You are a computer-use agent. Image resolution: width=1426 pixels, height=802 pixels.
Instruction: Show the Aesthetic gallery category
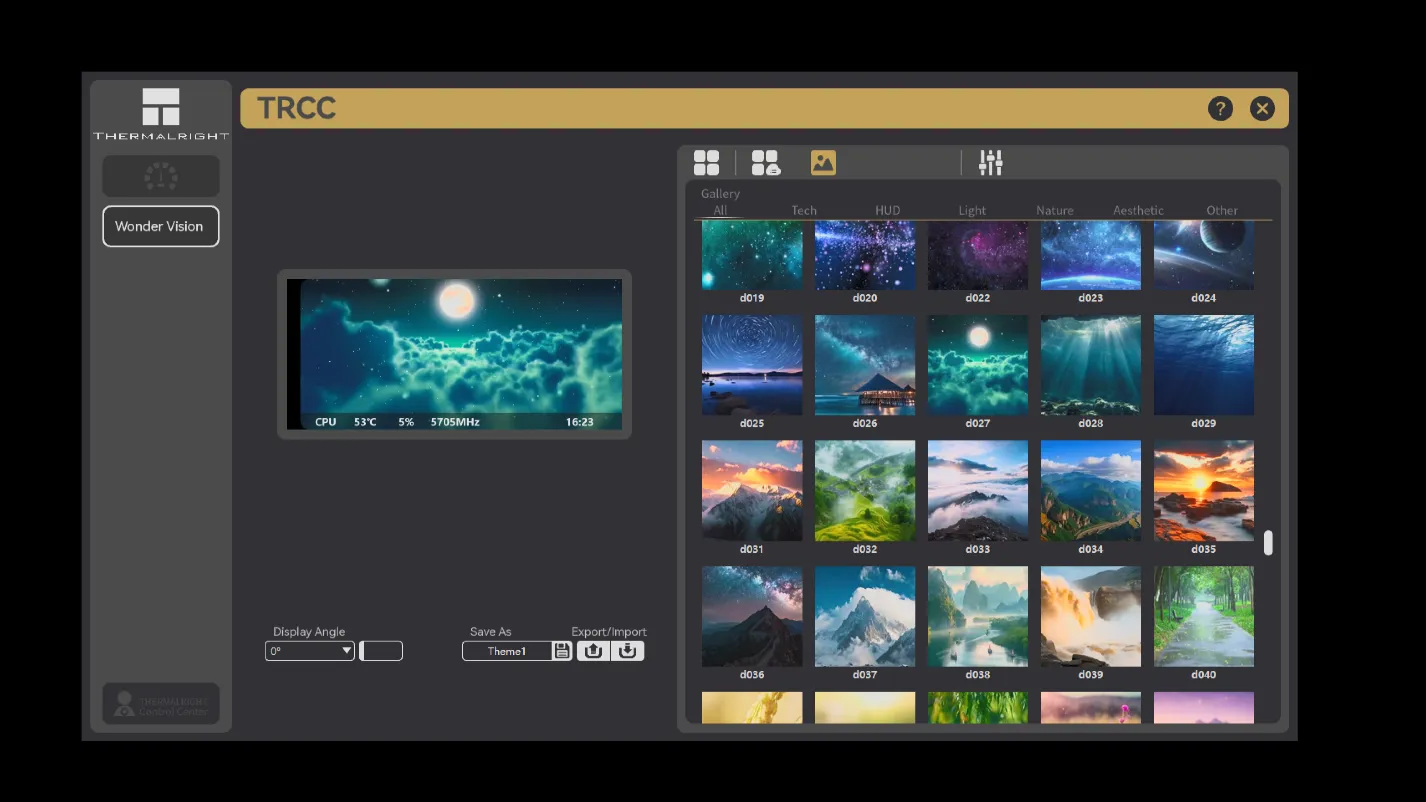coord(1138,211)
